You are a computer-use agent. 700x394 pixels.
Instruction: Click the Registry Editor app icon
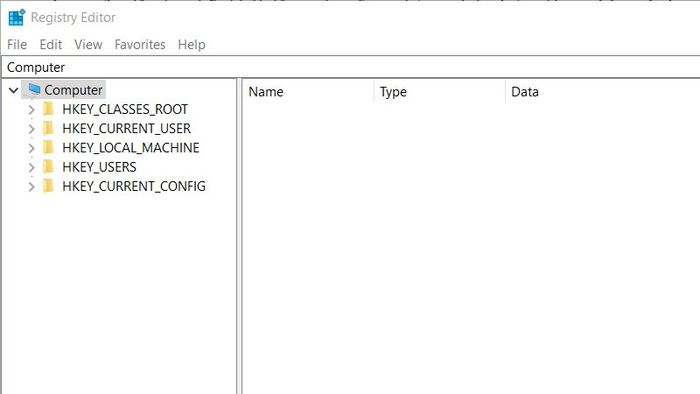point(17,17)
